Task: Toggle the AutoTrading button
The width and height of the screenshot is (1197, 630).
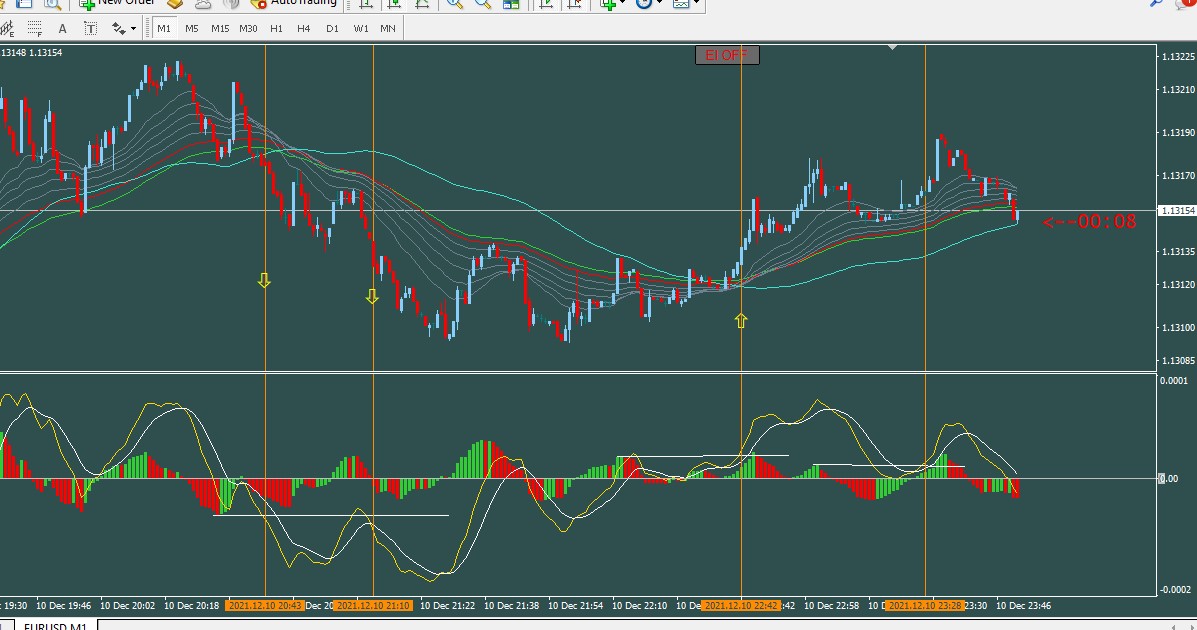Action: tap(295, 3)
